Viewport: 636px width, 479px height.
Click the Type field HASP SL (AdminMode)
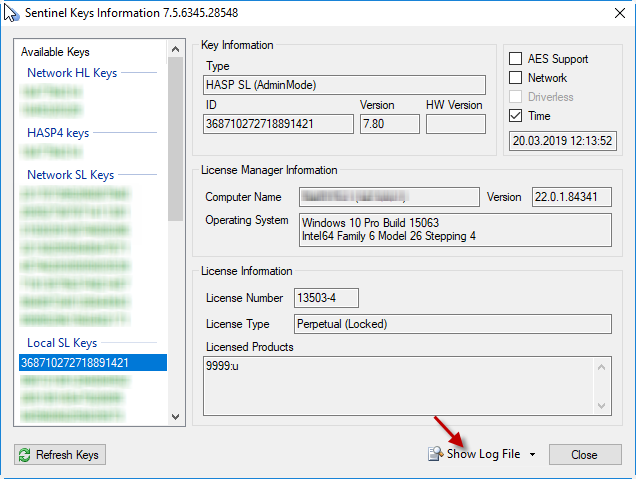pyautogui.click(x=344, y=85)
